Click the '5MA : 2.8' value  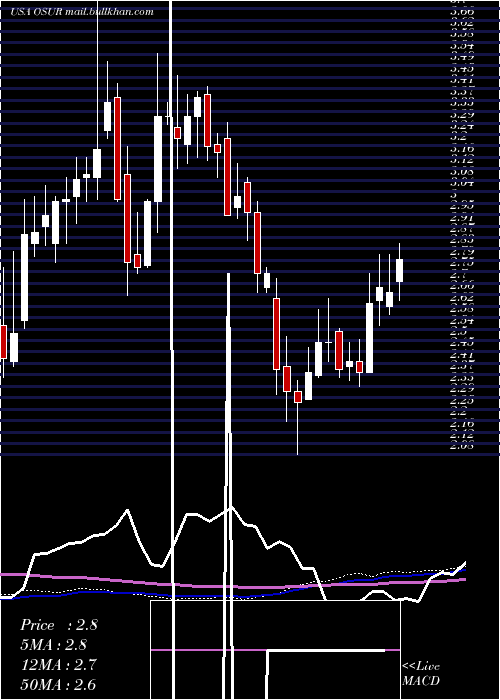pos(54,645)
